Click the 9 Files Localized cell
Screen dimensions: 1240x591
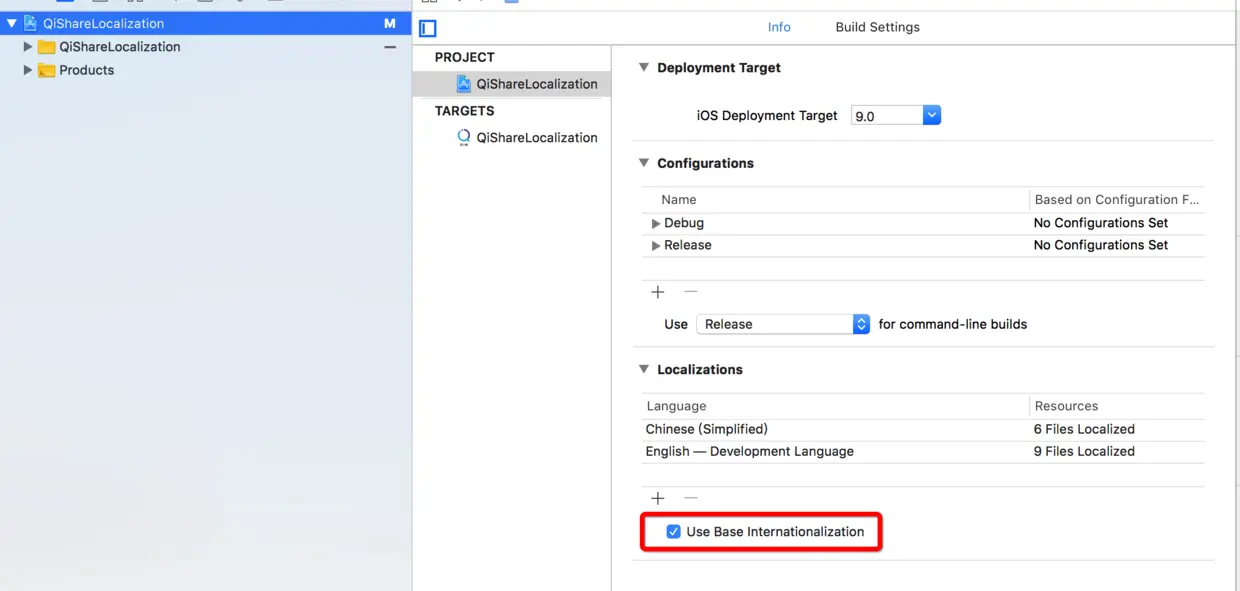pyautogui.click(x=1084, y=451)
